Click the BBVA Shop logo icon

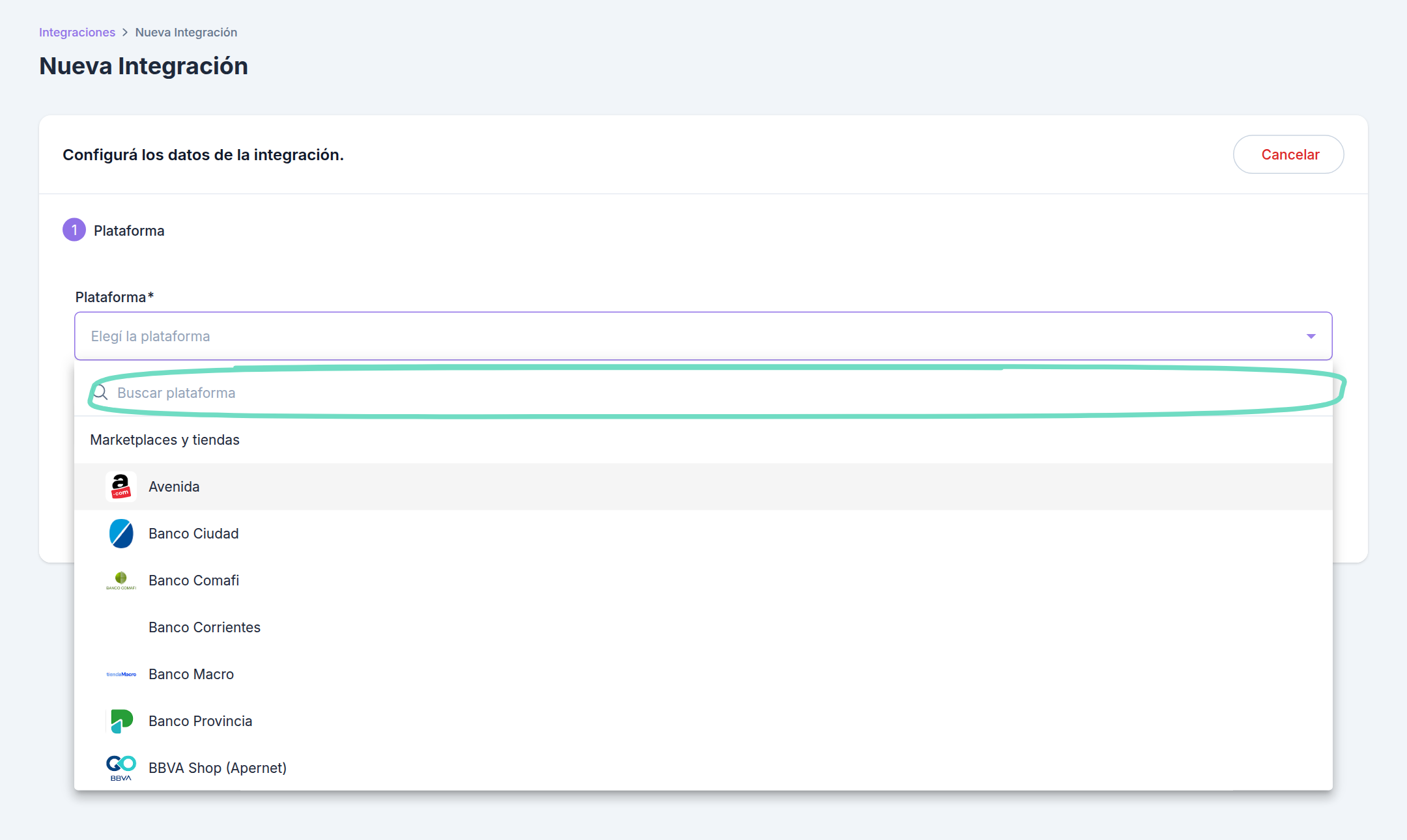(121, 768)
